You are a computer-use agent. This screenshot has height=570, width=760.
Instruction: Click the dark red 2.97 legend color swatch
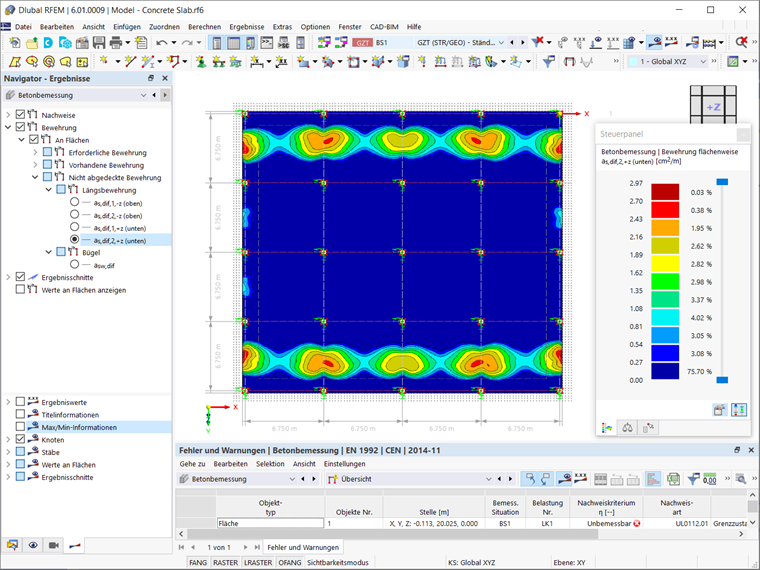click(664, 192)
